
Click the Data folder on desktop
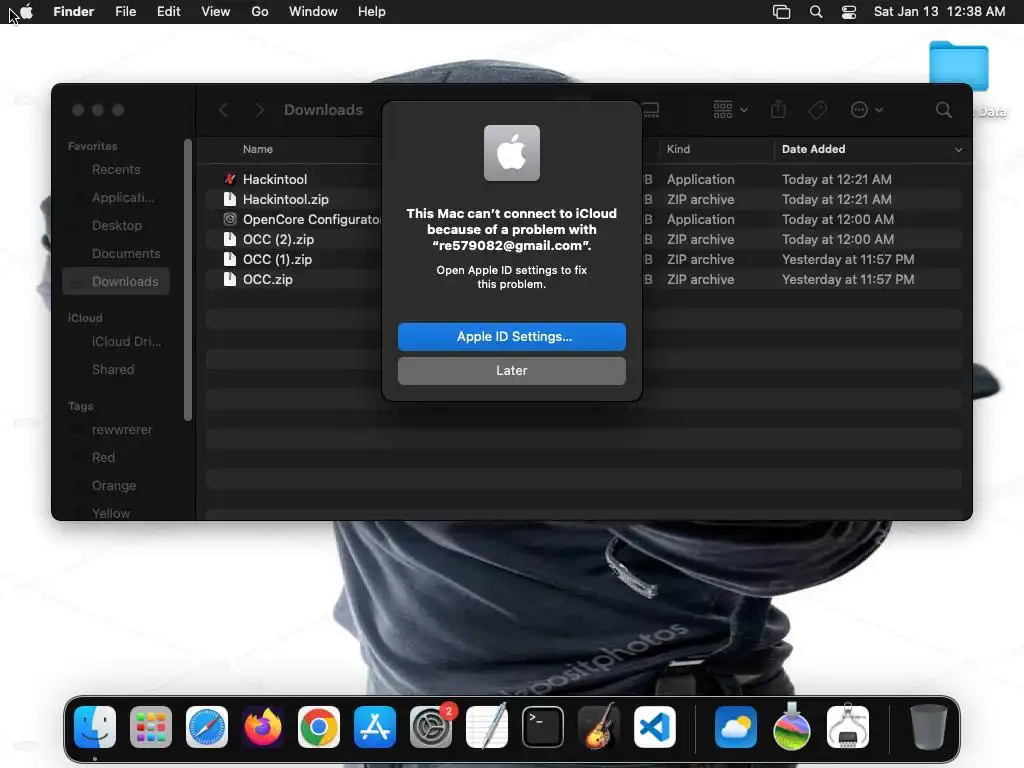tap(959, 67)
